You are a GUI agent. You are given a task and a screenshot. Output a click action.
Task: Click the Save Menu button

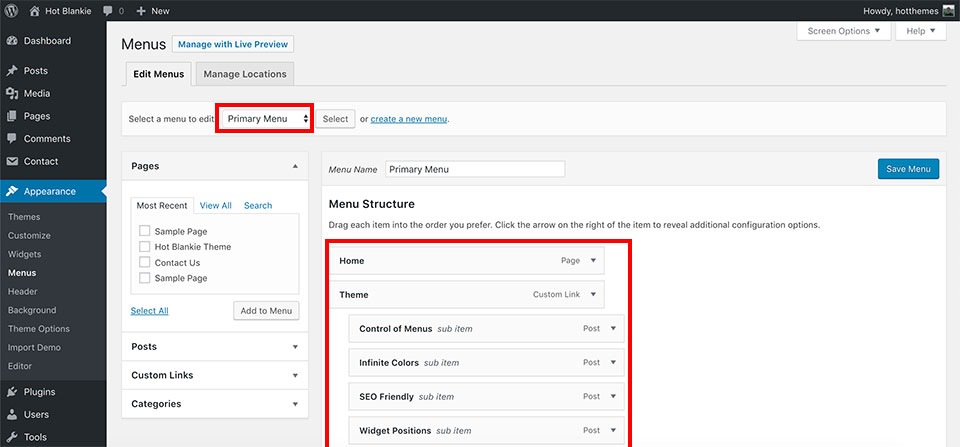click(908, 169)
